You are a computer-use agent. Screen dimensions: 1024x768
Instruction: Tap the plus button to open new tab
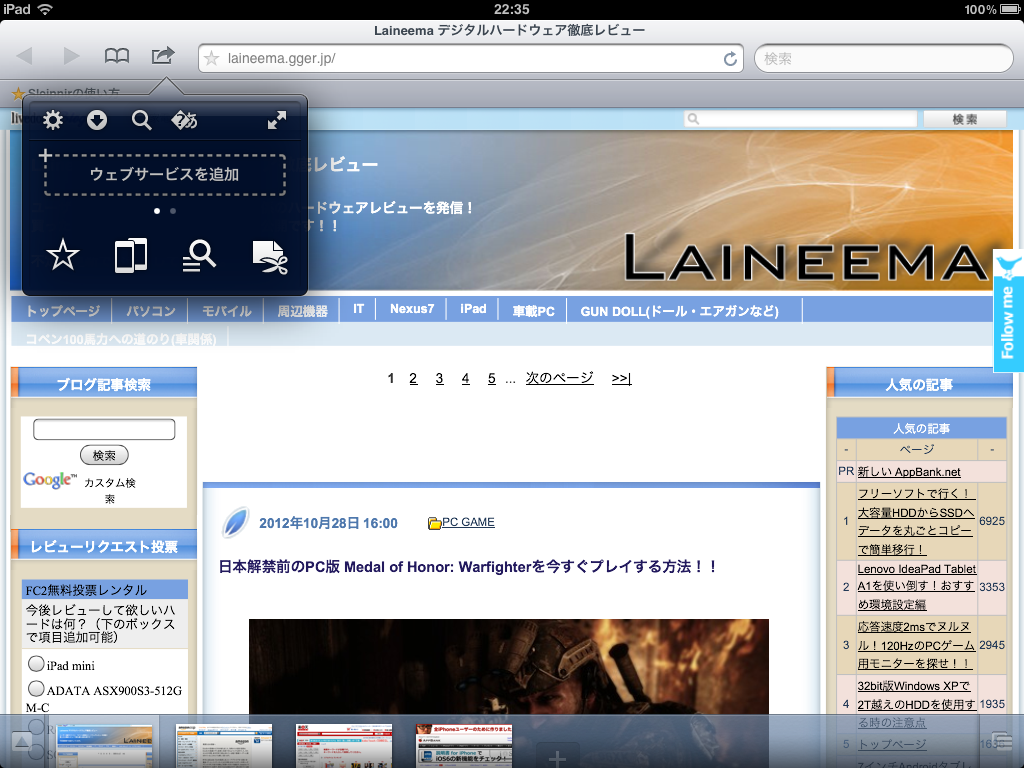click(x=557, y=758)
